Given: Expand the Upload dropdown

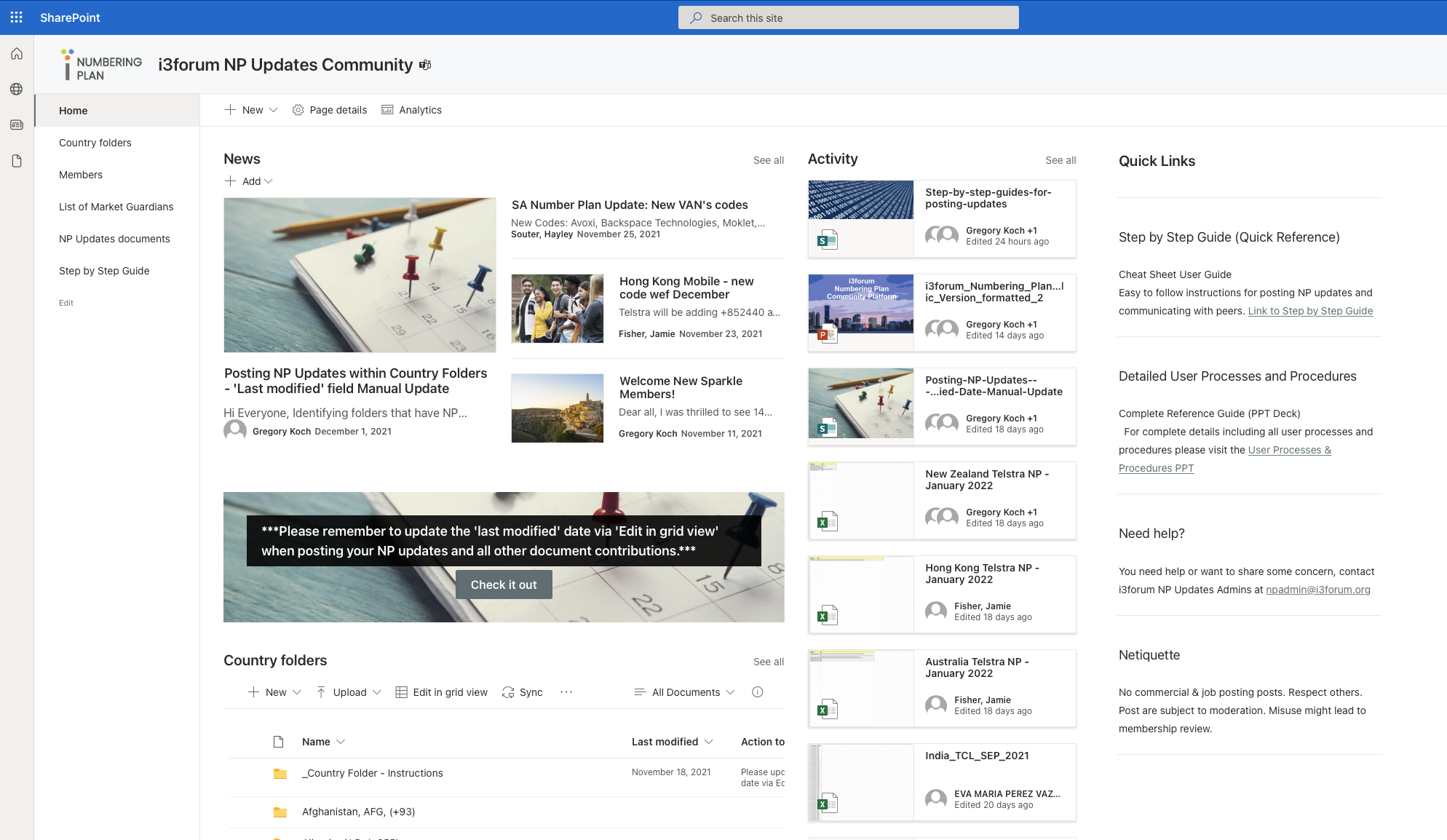Looking at the screenshot, I should (x=376, y=692).
